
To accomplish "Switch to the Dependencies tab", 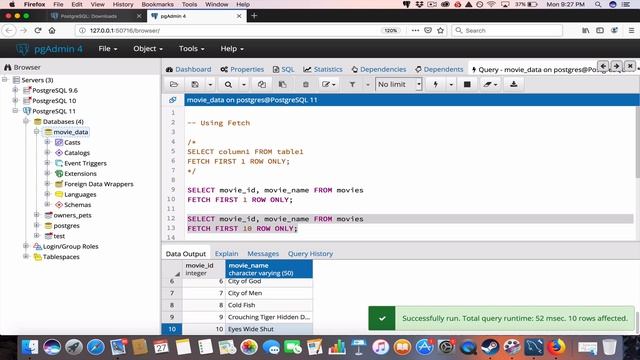I will [x=379, y=69].
